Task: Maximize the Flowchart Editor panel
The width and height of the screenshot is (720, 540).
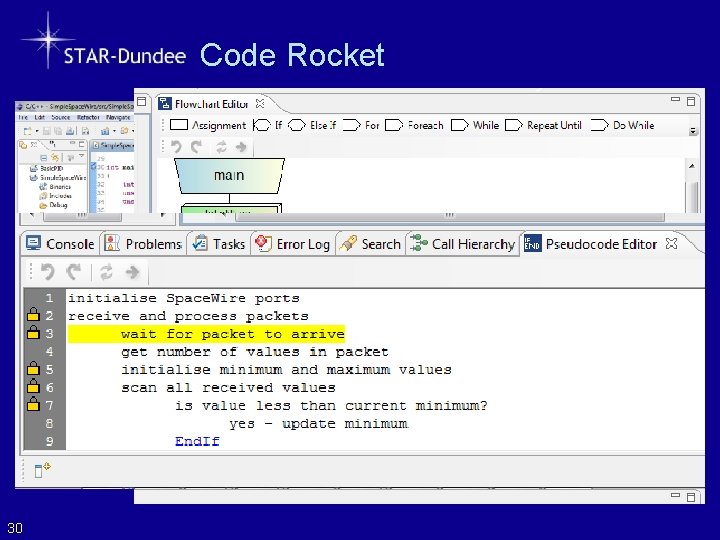Action: [x=691, y=101]
